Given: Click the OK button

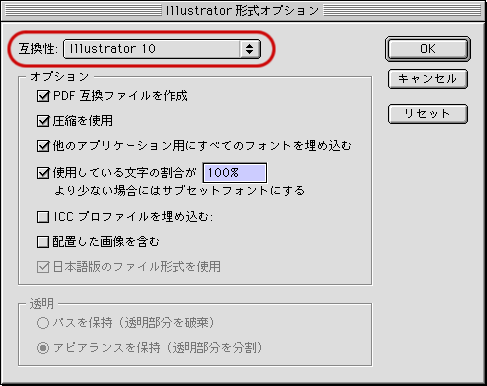Looking at the screenshot, I should click(x=428, y=49).
